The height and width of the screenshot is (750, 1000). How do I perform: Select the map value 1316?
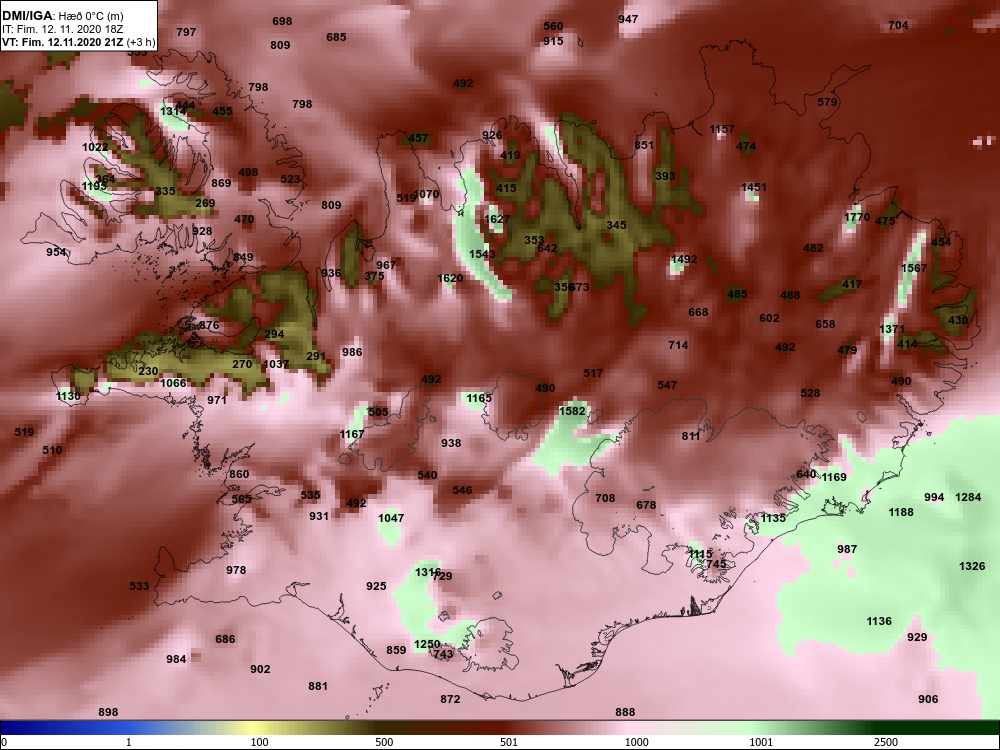pos(428,572)
